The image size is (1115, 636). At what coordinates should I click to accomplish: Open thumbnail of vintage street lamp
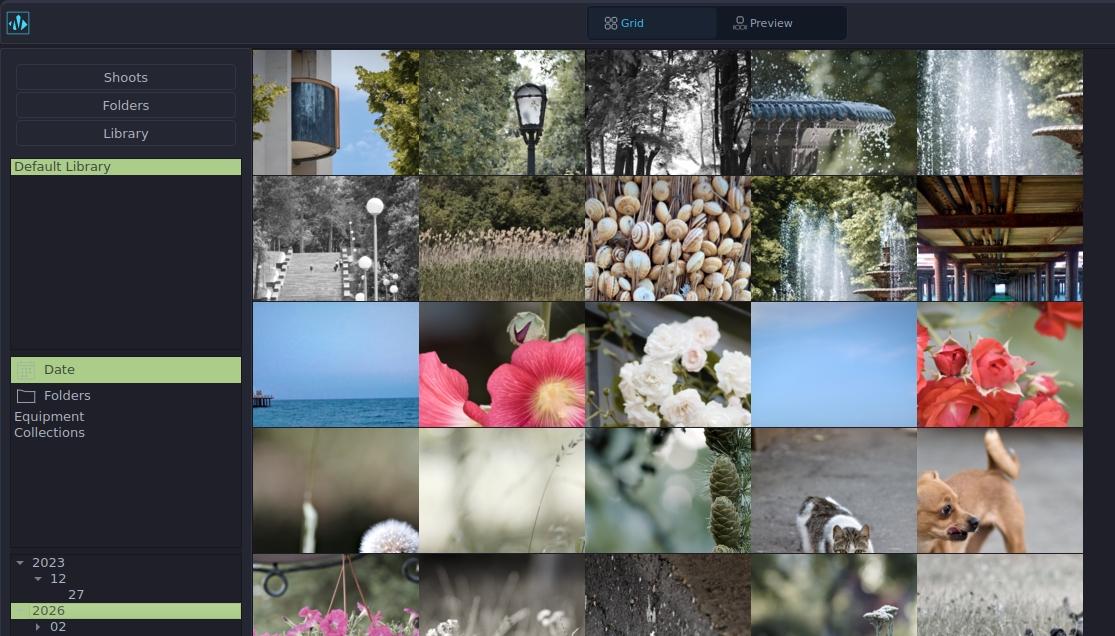(x=502, y=112)
